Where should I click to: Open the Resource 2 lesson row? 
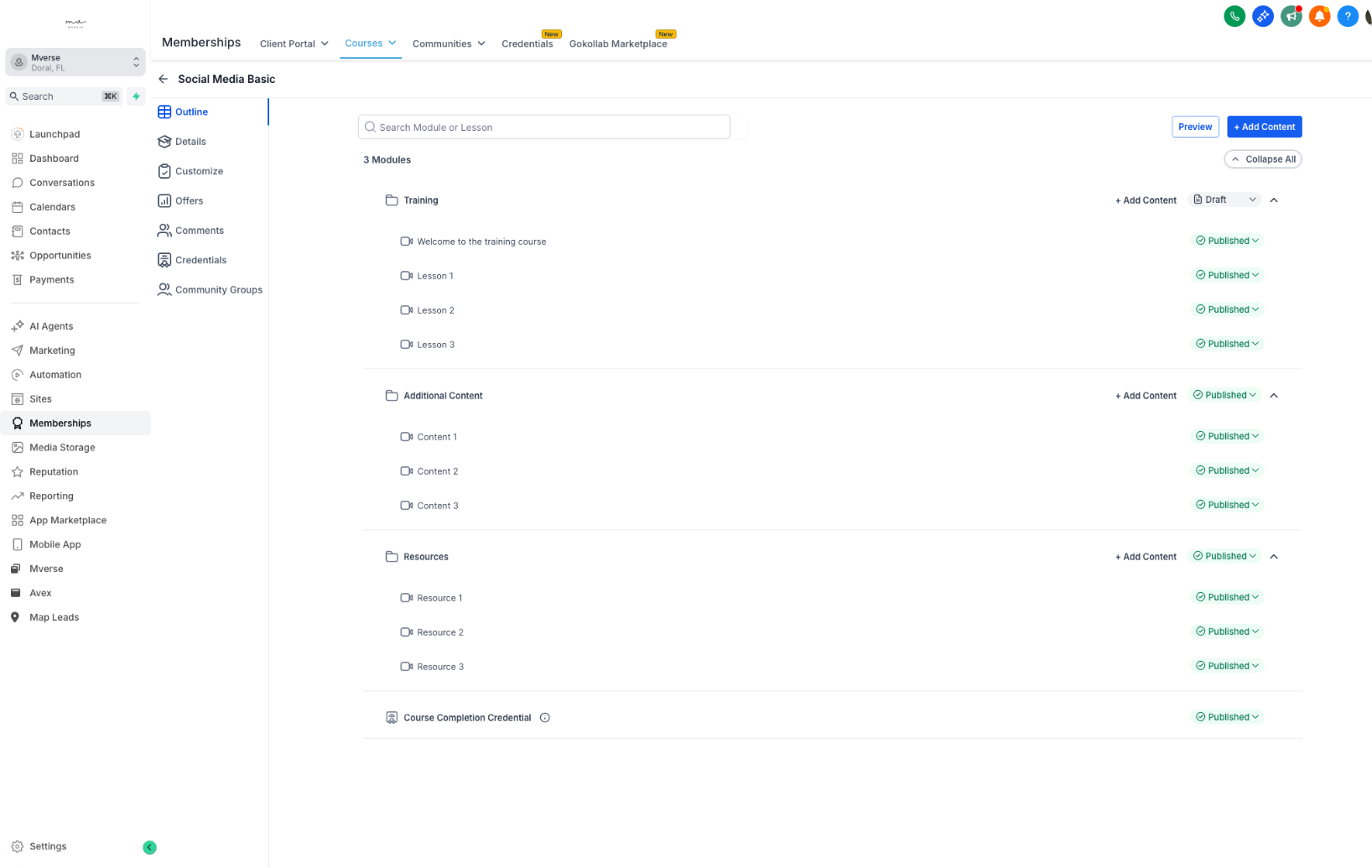(x=832, y=632)
